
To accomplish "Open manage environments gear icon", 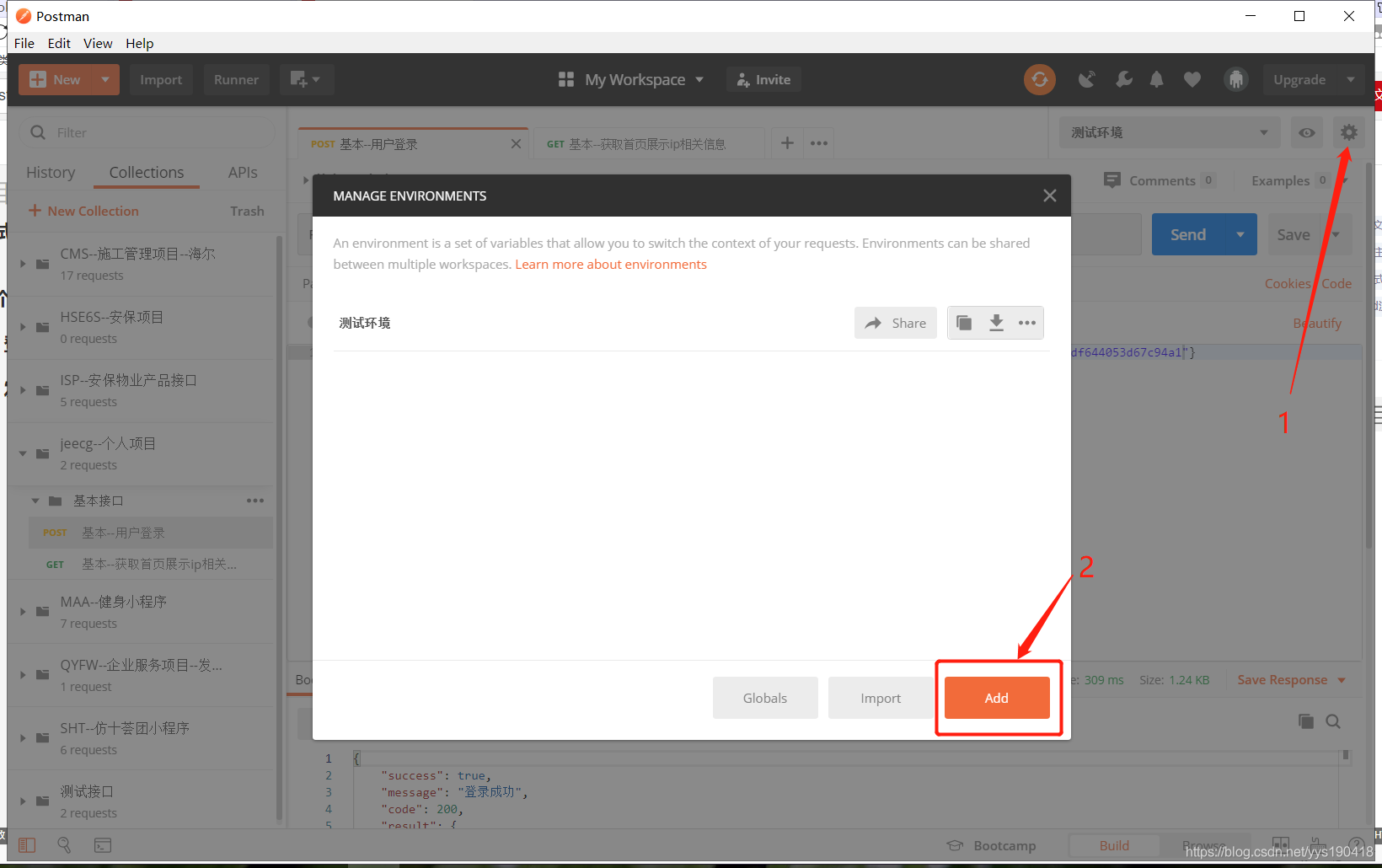I will click(x=1349, y=132).
